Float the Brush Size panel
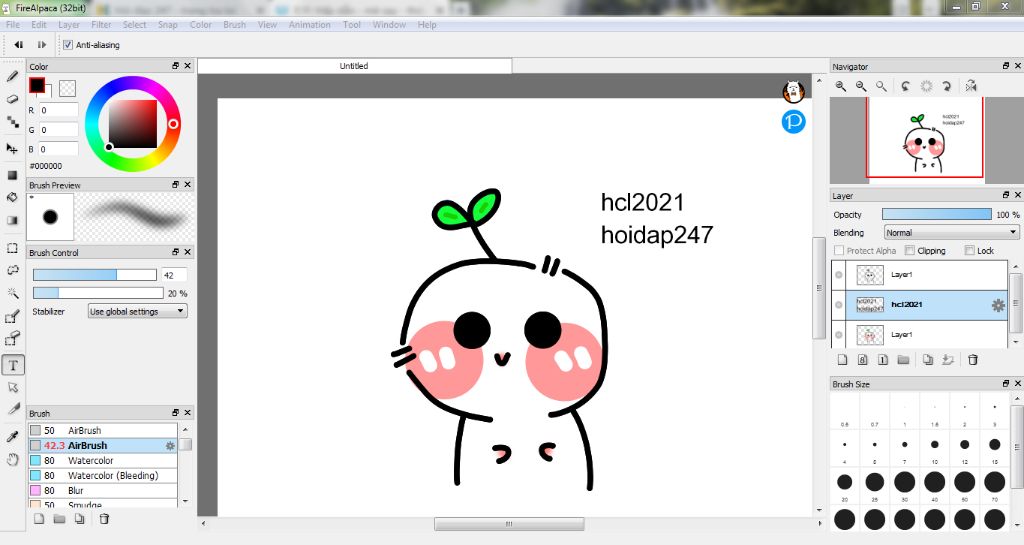1024x545 pixels. click(x=1006, y=384)
